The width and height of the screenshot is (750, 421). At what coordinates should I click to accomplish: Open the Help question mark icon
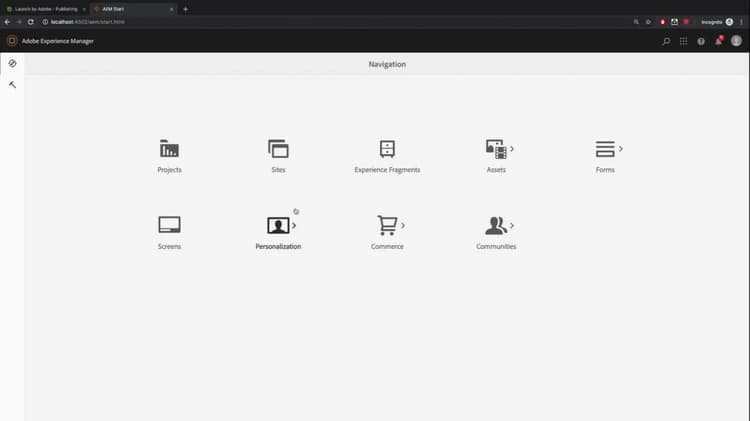pos(701,42)
